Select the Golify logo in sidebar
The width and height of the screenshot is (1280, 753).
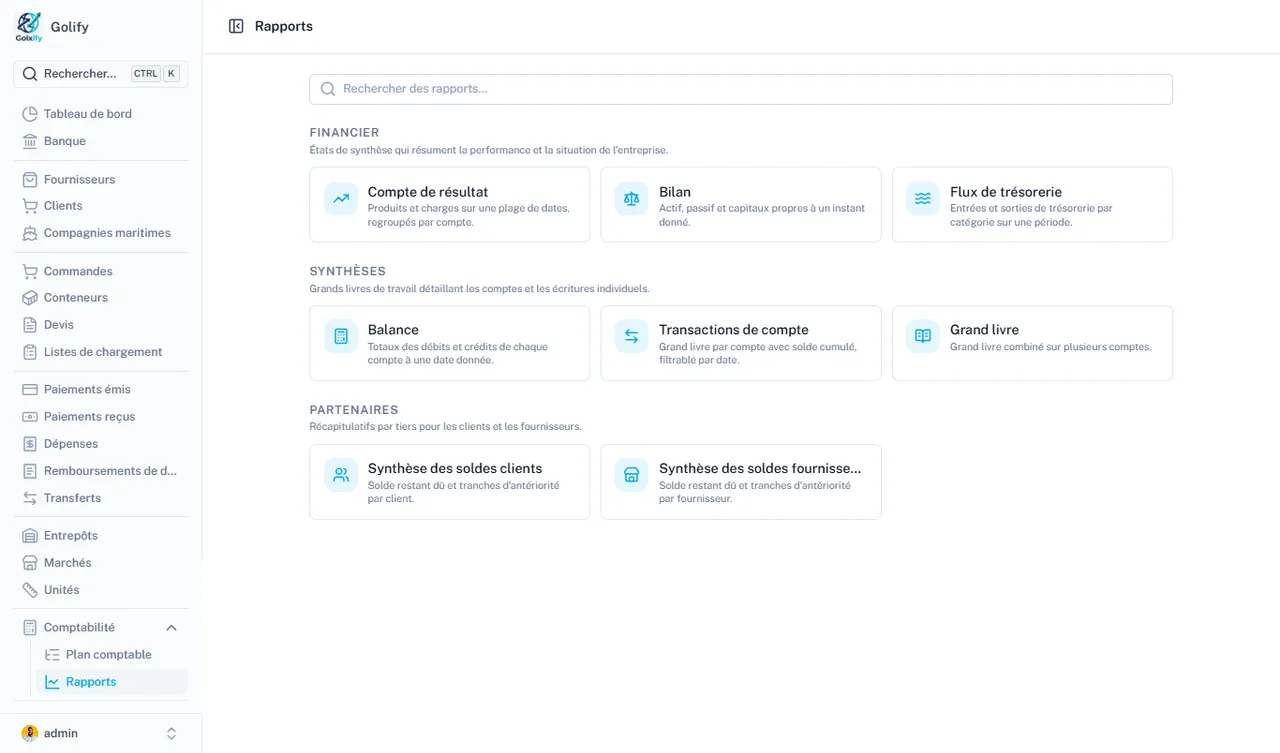pyautogui.click(x=29, y=27)
